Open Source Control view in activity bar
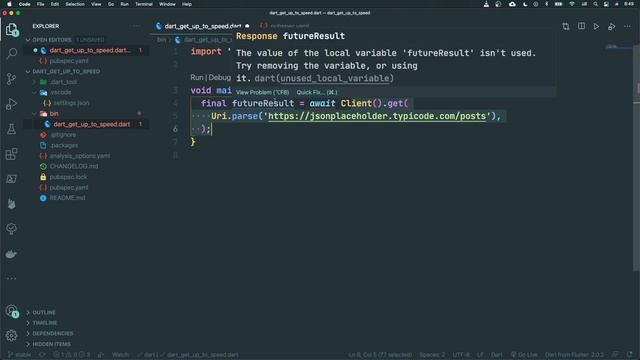This screenshot has height=360, width=640. point(11,79)
